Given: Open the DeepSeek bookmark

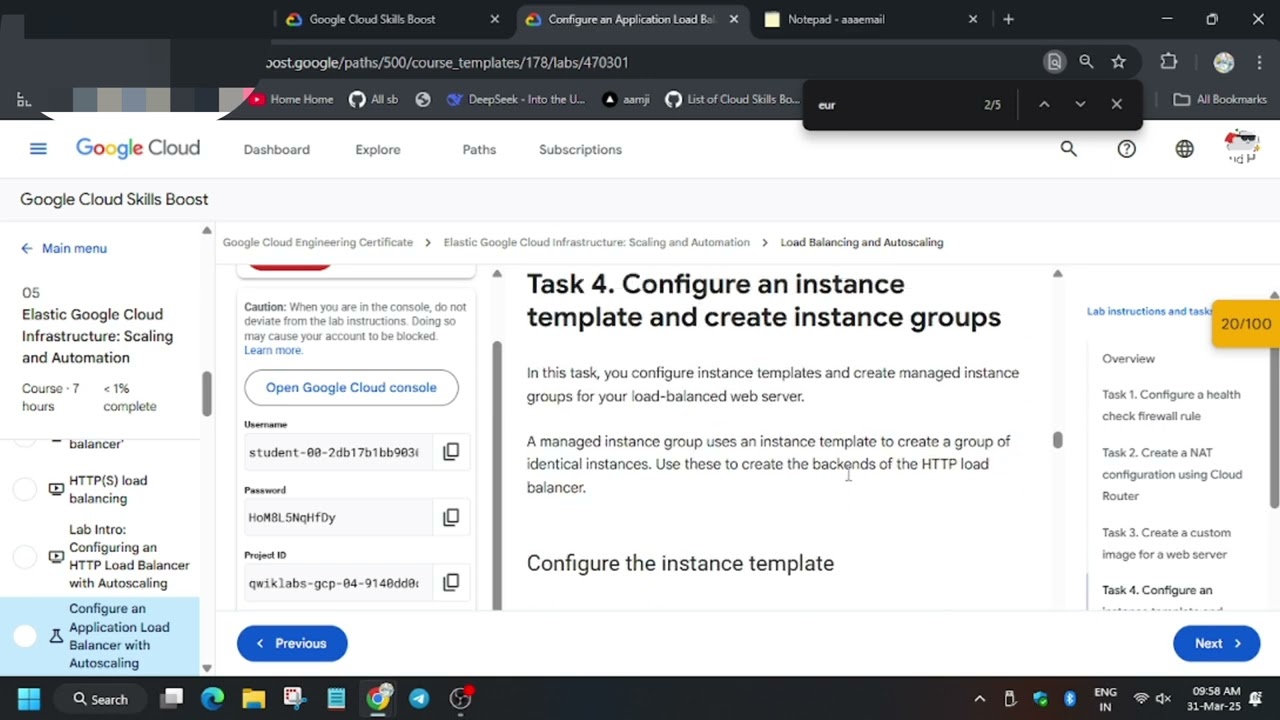Looking at the screenshot, I should pyautogui.click(x=516, y=99).
